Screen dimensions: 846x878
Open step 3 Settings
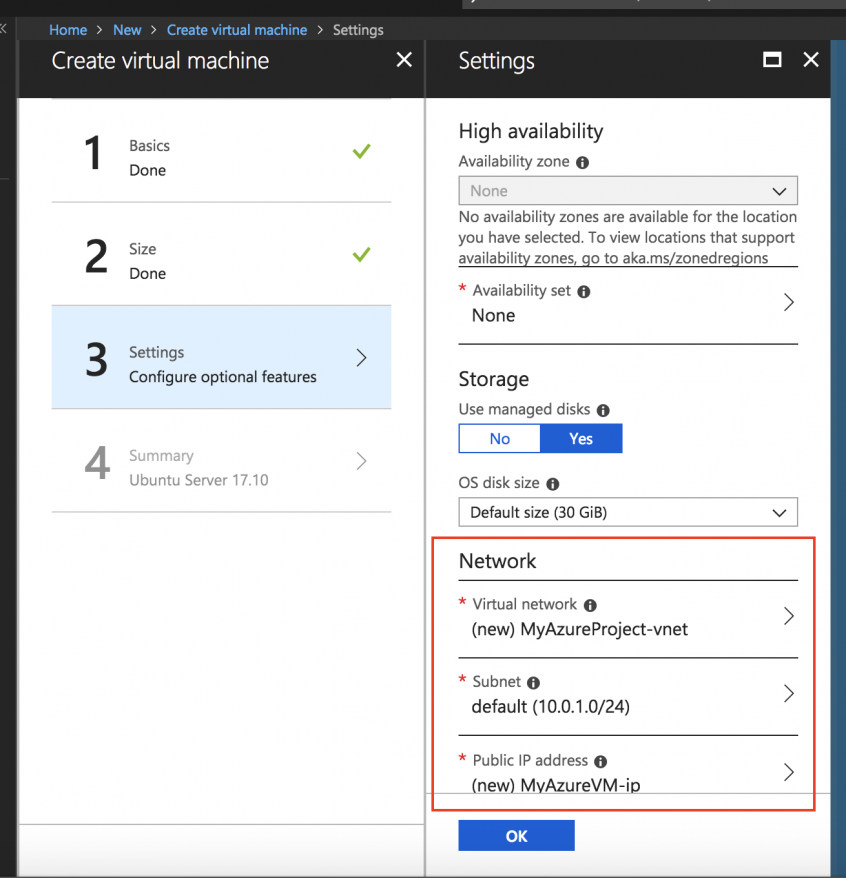[x=221, y=357]
